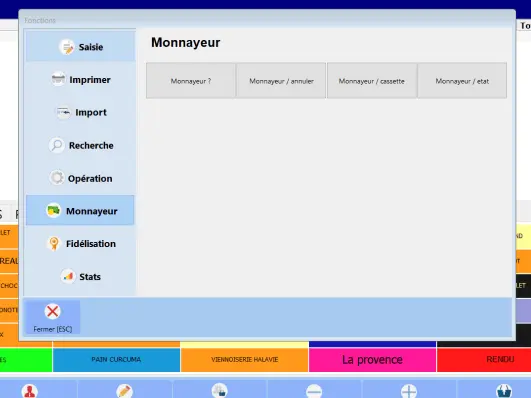Screen dimensions: 531x398
Task: Click the Stats chart icon
Action: (68, 276)
